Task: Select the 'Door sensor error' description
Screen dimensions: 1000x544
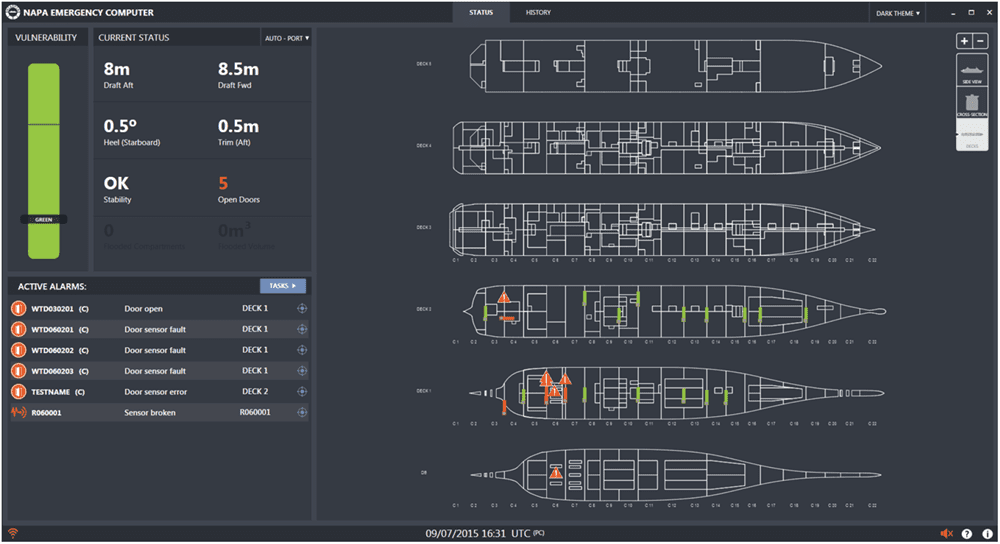Action: point(156,392)
